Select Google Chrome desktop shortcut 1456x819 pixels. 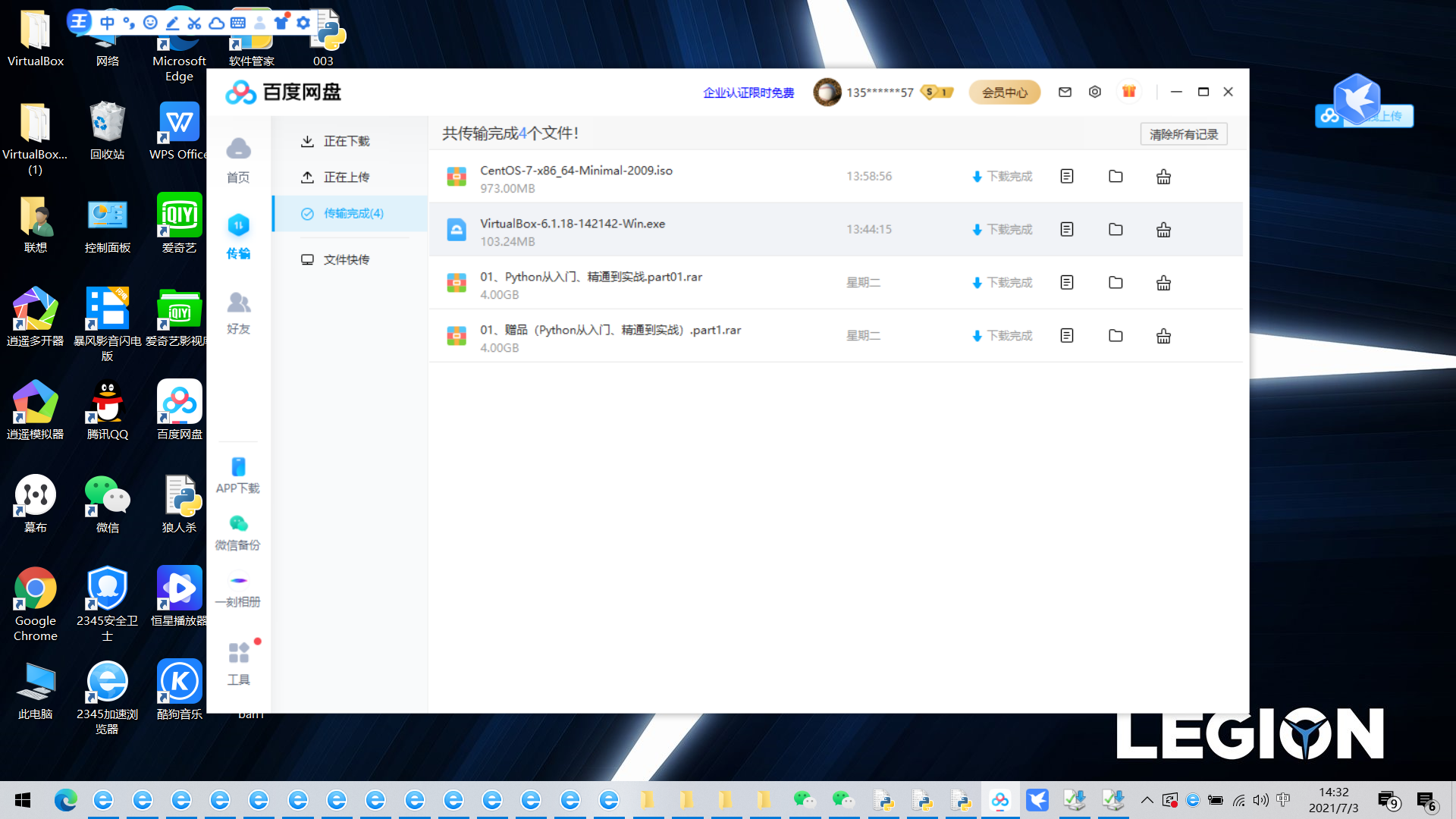coord(35,604)
